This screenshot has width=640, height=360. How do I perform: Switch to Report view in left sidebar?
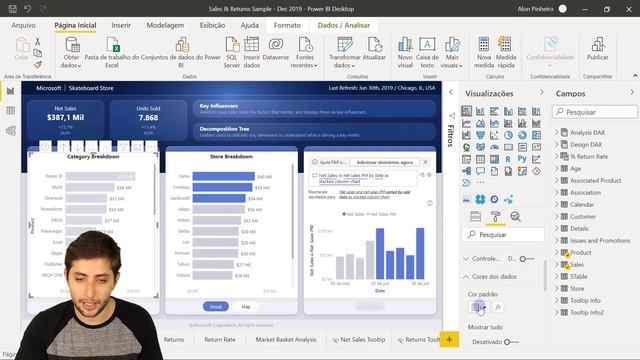coord(11,91)
